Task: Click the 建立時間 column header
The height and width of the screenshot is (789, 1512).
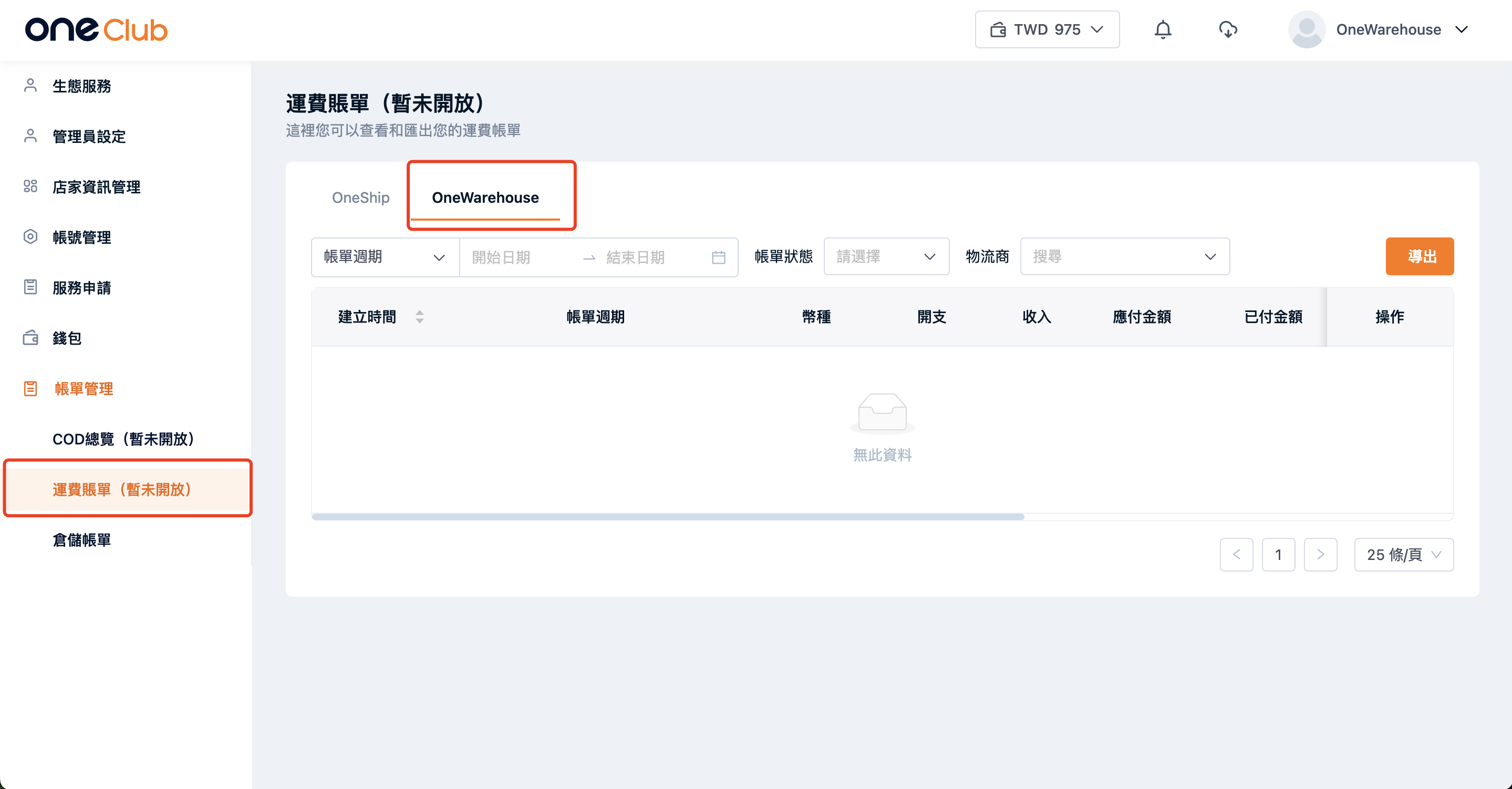Action: click(367, 317)
